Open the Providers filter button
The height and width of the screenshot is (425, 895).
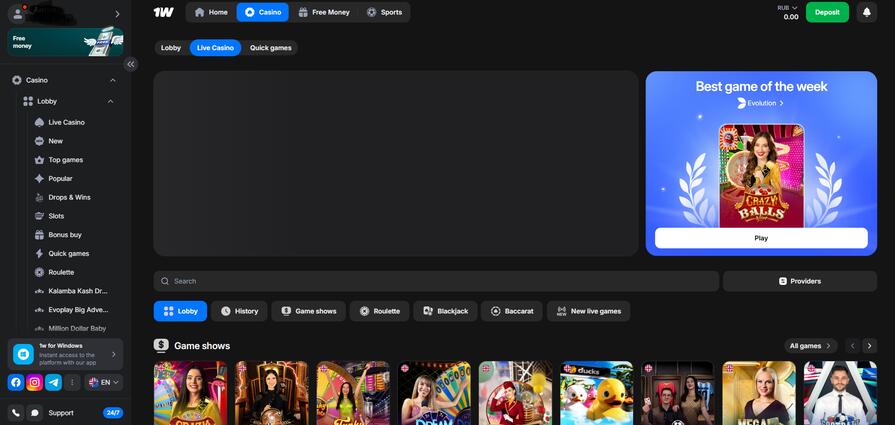(x=799, y=281)
